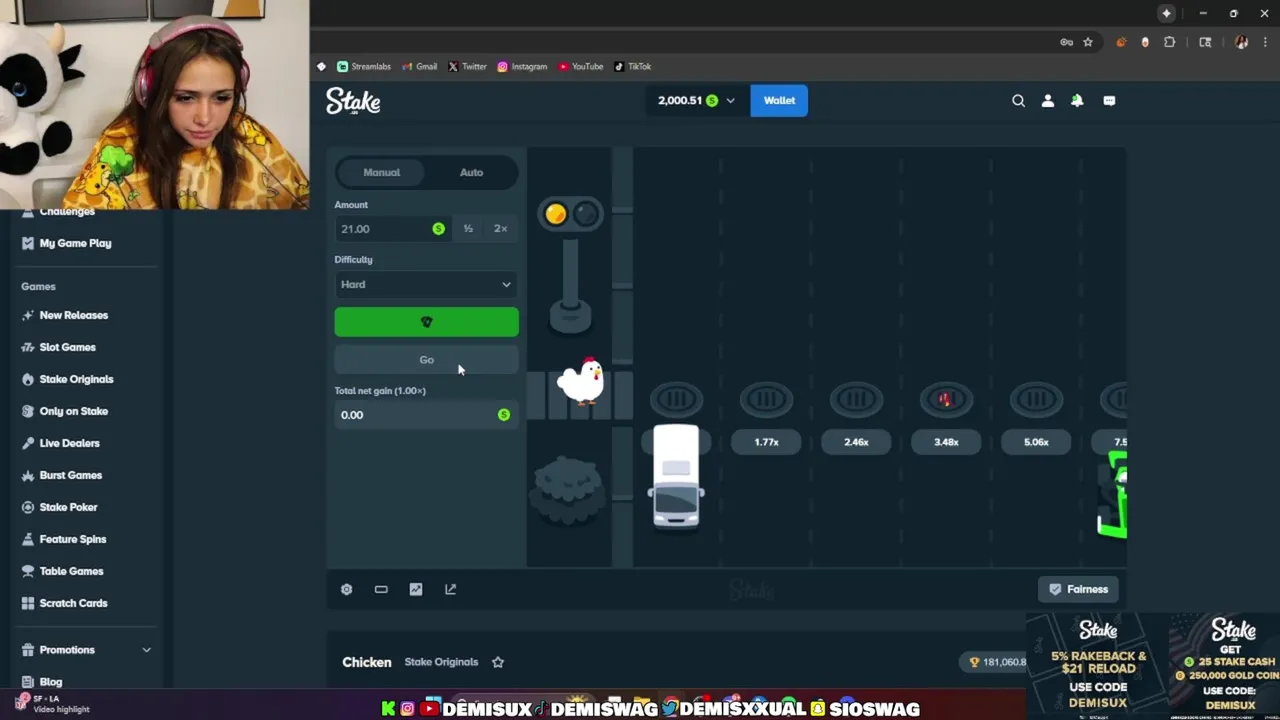Halve the bet with ½ button
Screen dimensions: 1280x720
pos(468,229)
